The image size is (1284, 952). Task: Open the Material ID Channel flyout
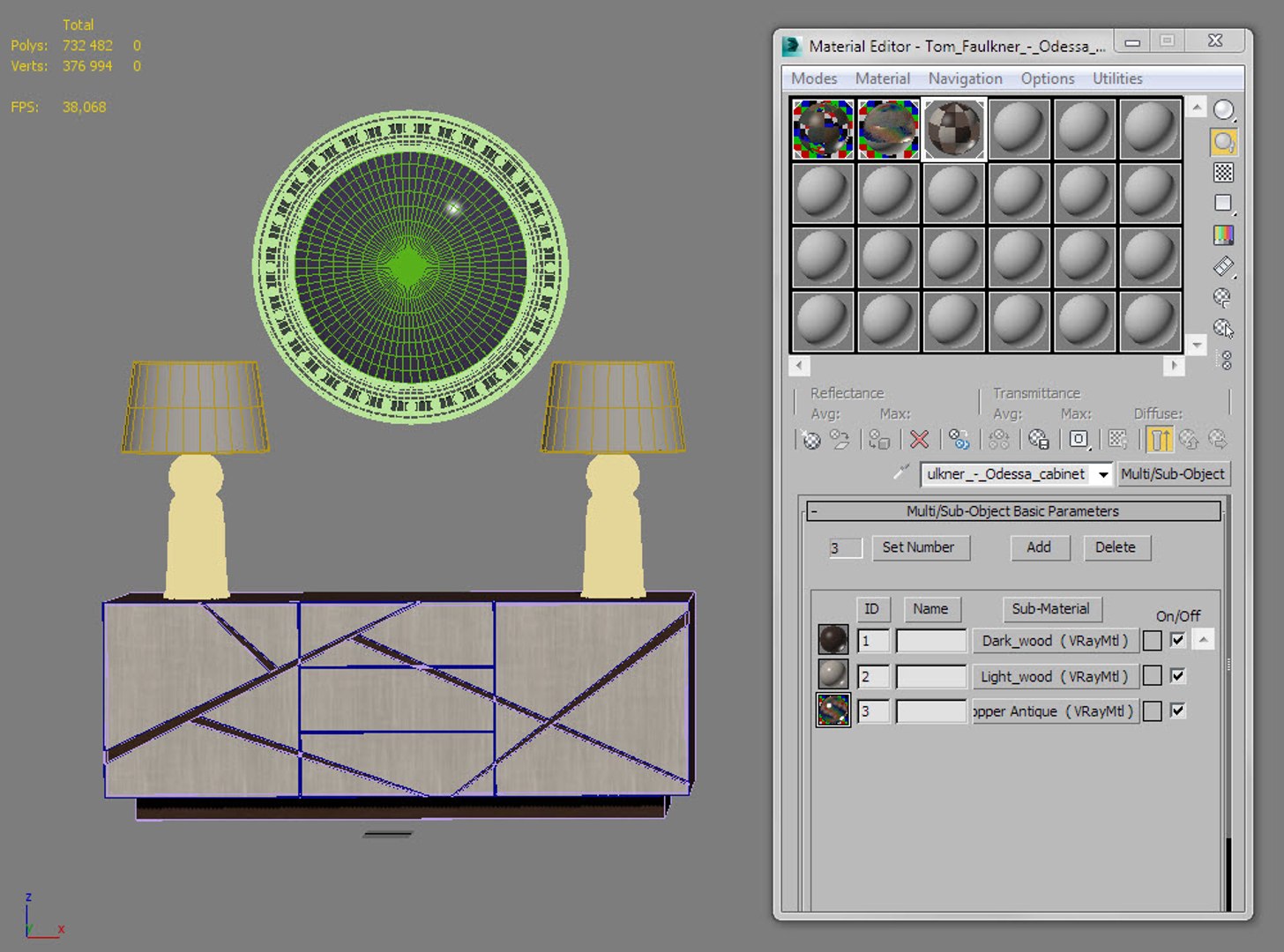point(1079,439)
